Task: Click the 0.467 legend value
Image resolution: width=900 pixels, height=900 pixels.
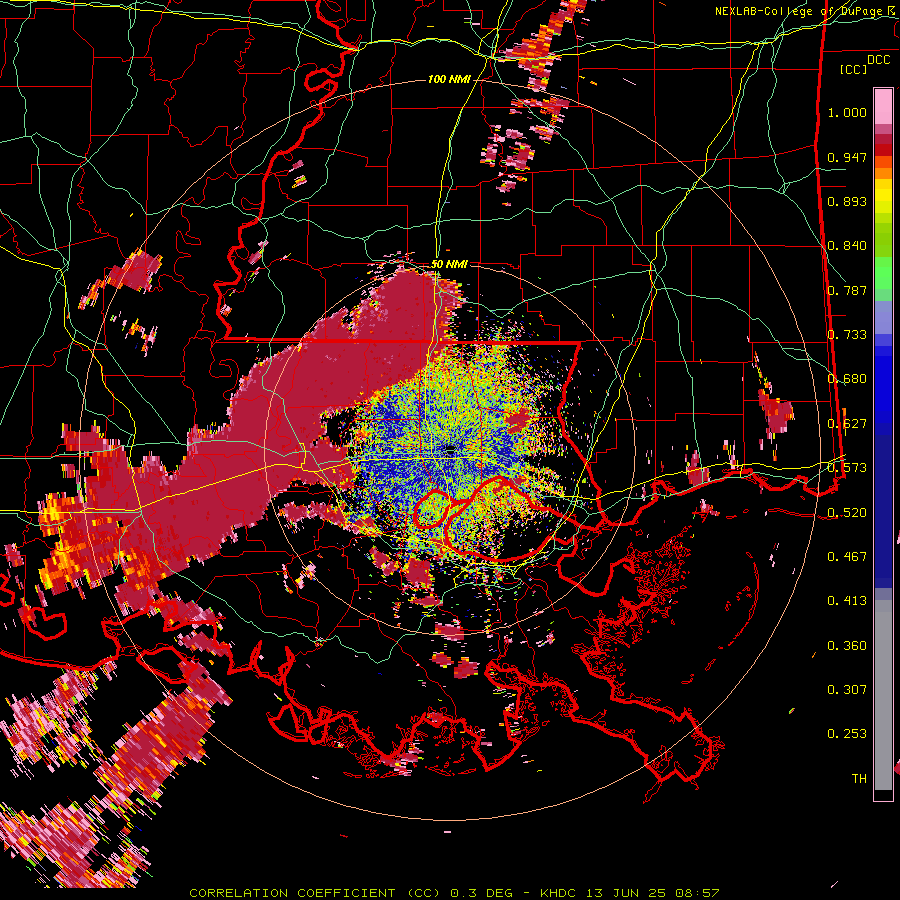Action: pyautogui.click(x=847, y=556)
